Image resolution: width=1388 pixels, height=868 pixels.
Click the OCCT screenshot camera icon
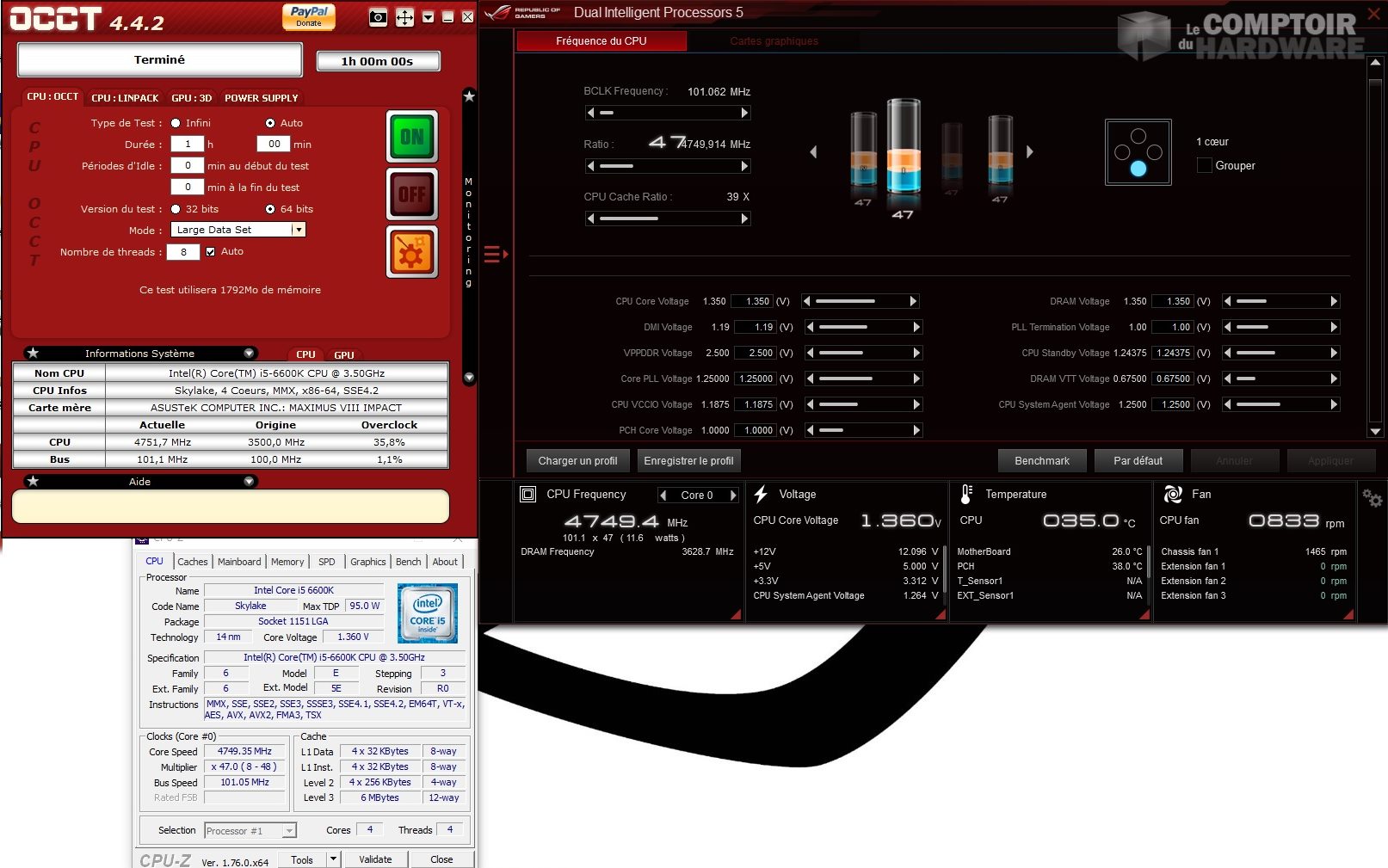click(x=378, y=17)
